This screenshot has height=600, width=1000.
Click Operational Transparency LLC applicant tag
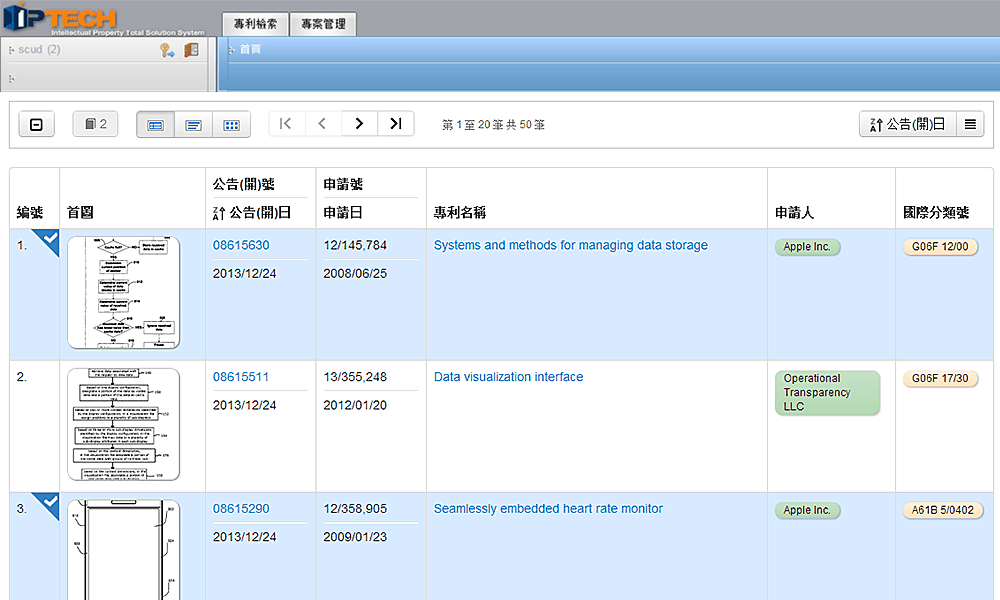[827, 393]
